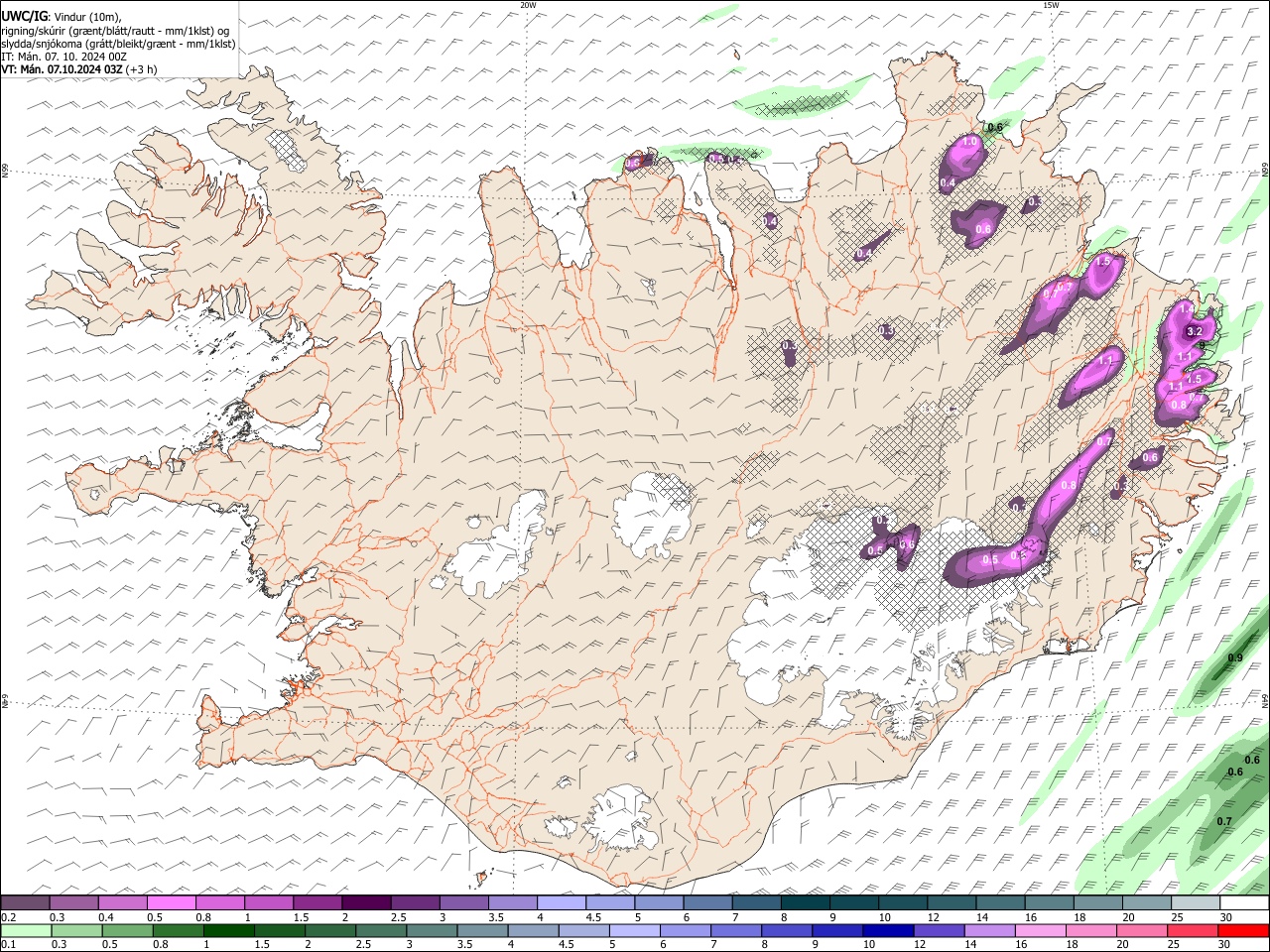Click the upper legend swatch starting at 3.5
The image size is (1270, 952).
512,902
